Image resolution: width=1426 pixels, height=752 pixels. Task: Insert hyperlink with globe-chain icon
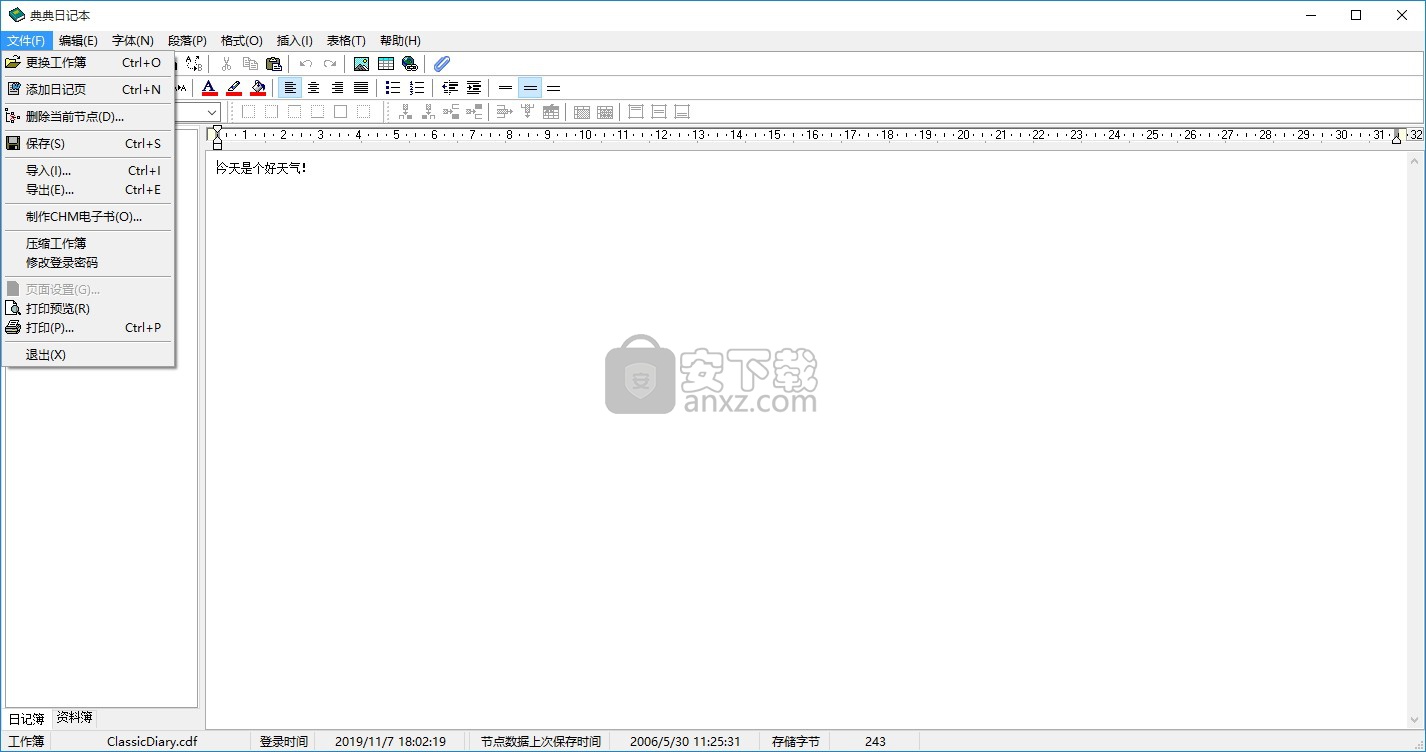pos(409,63)
